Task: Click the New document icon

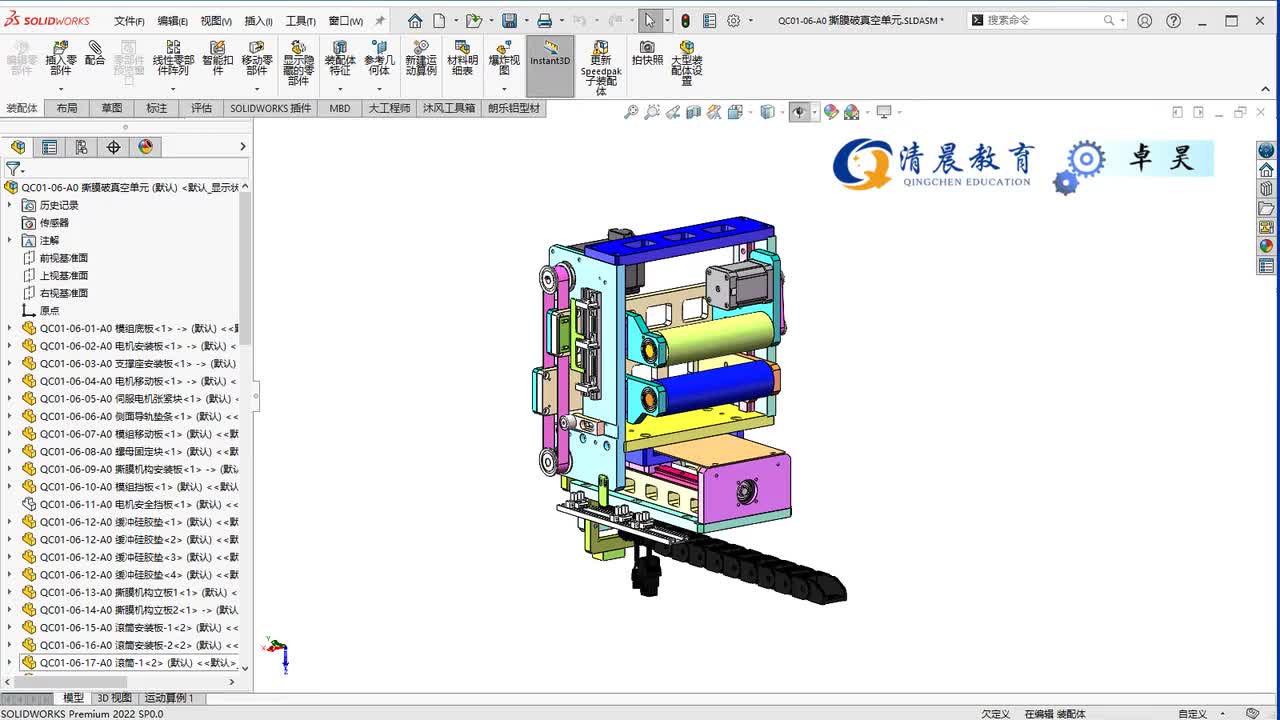Action: [439, 20]
